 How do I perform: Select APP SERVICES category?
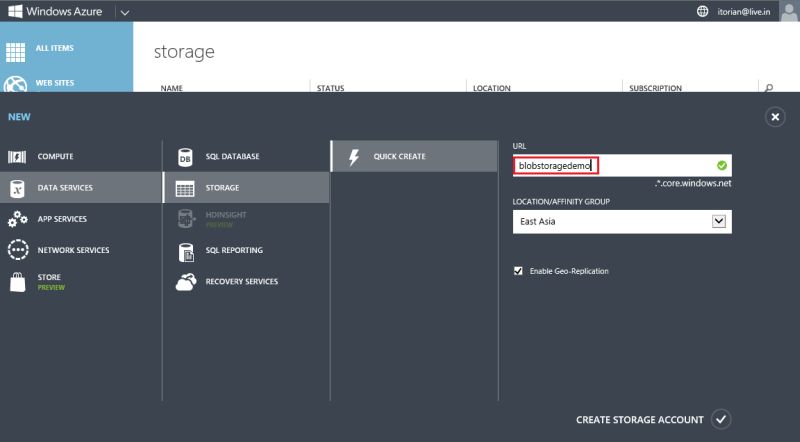click(62, 219)
